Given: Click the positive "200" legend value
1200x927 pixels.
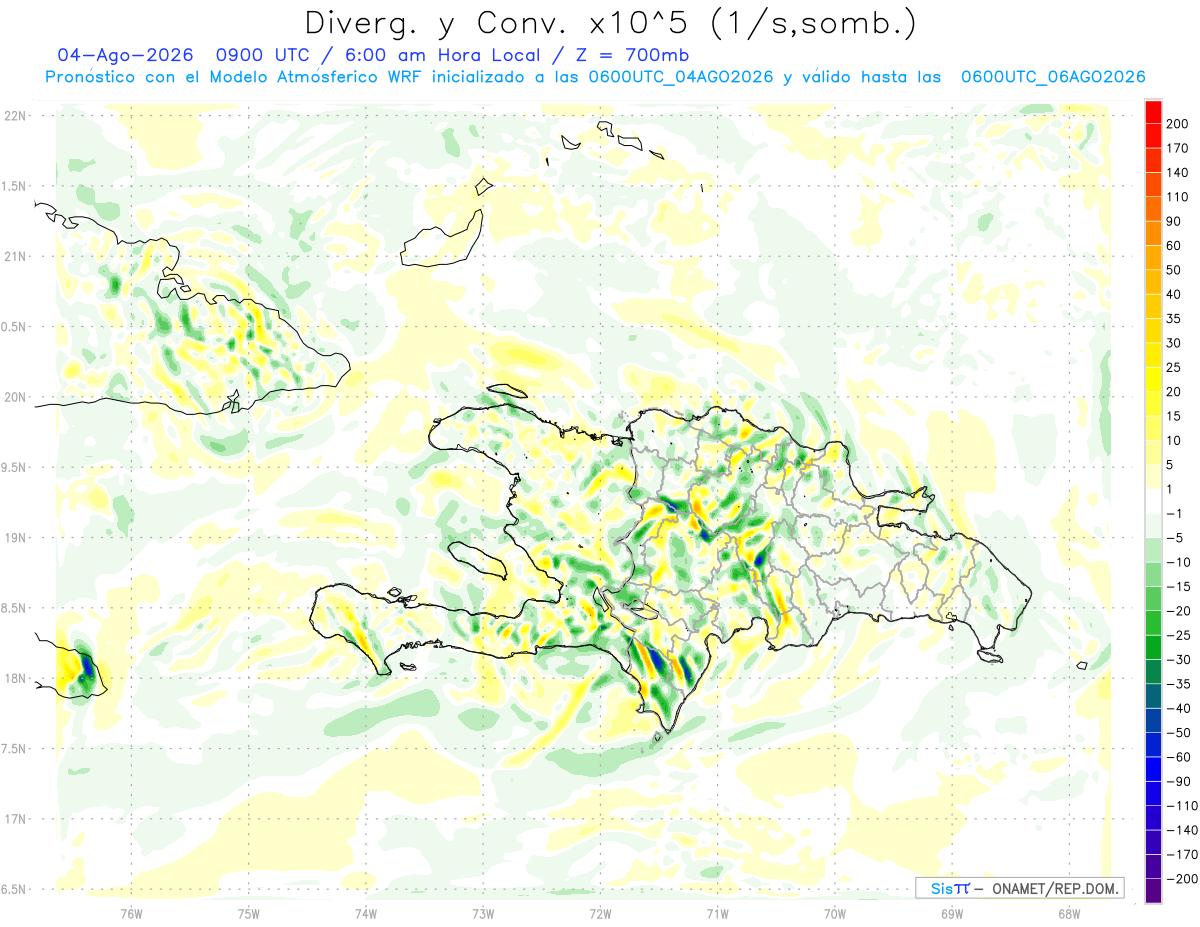Looking at the screenshot, I should point(1178,124).
